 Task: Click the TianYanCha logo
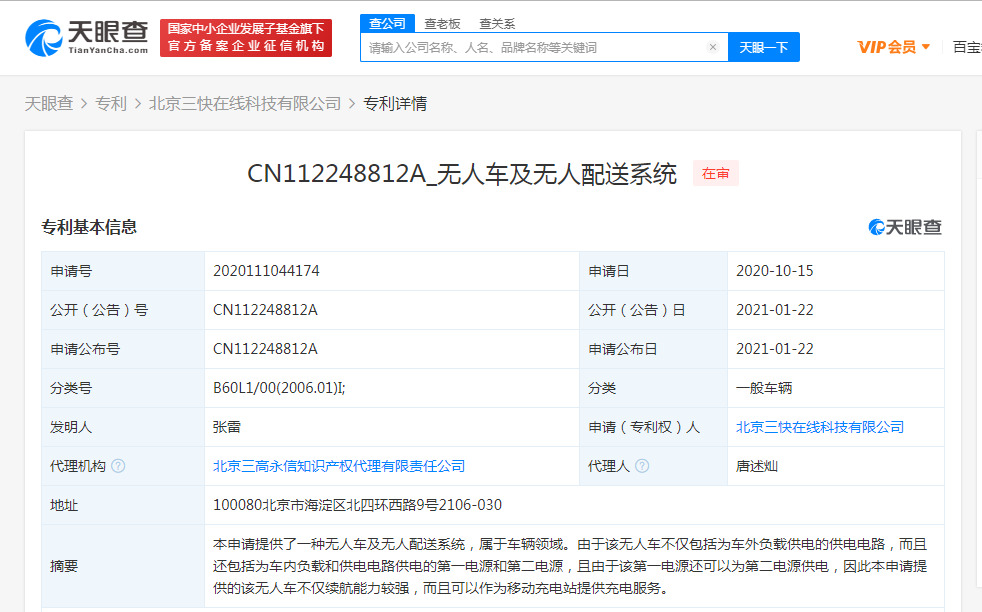coord(86,38)
